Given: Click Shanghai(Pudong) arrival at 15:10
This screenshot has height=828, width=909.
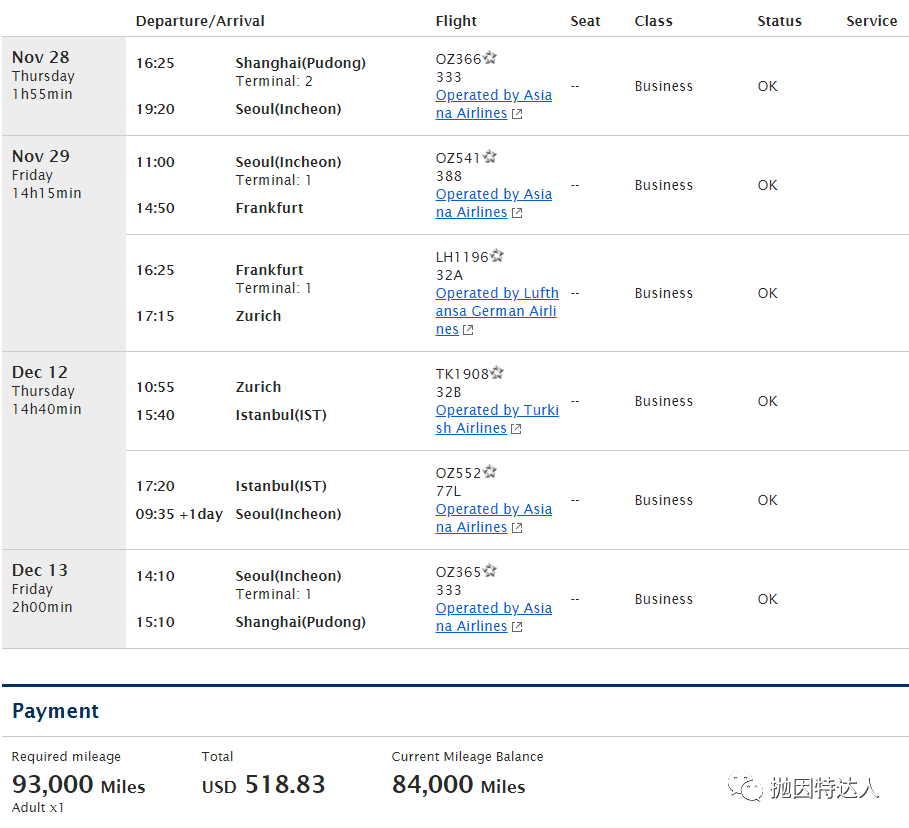Looking at the screenshot, I should 300,622.
